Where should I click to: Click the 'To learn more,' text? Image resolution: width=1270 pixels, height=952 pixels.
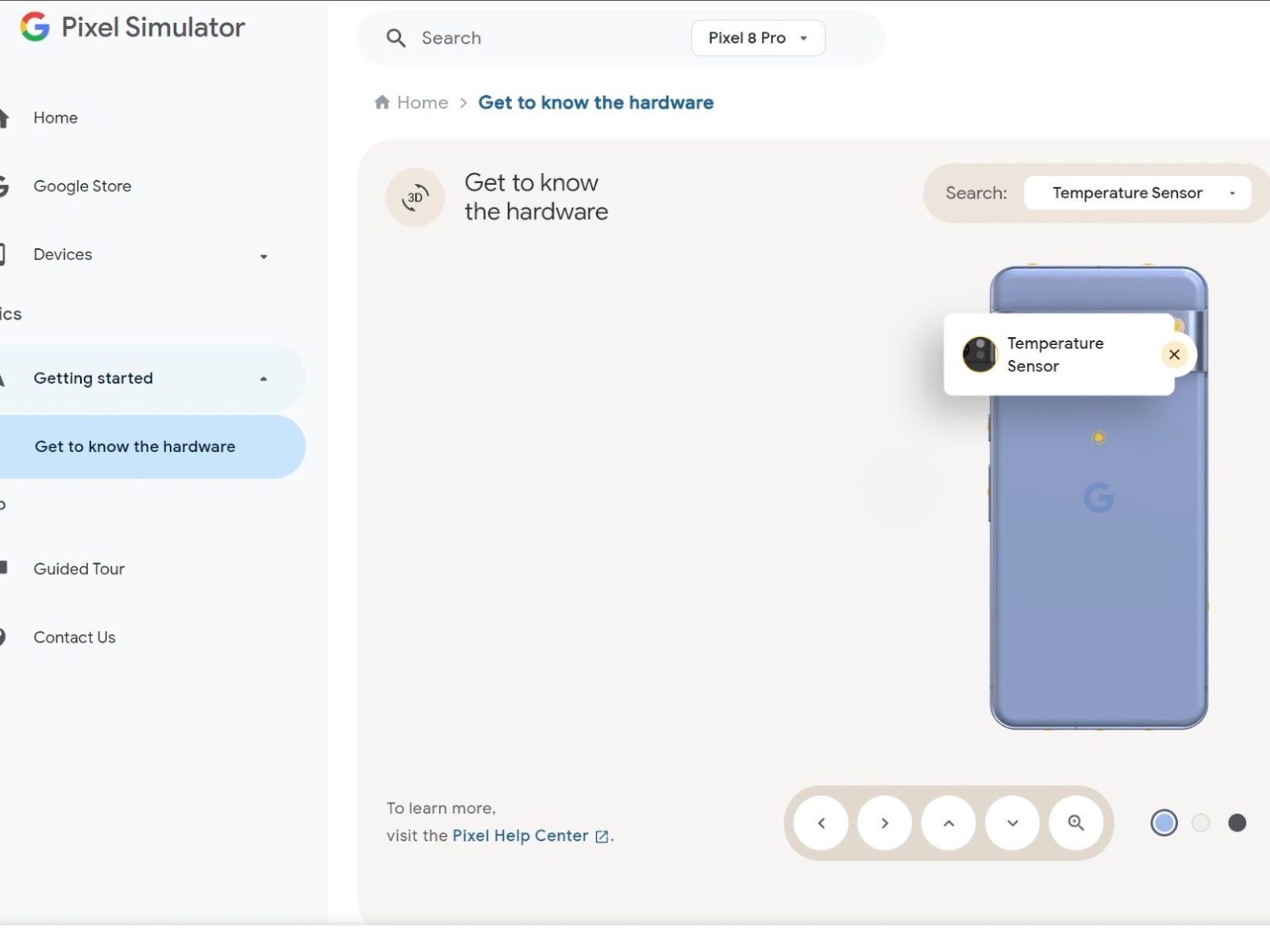441,808
